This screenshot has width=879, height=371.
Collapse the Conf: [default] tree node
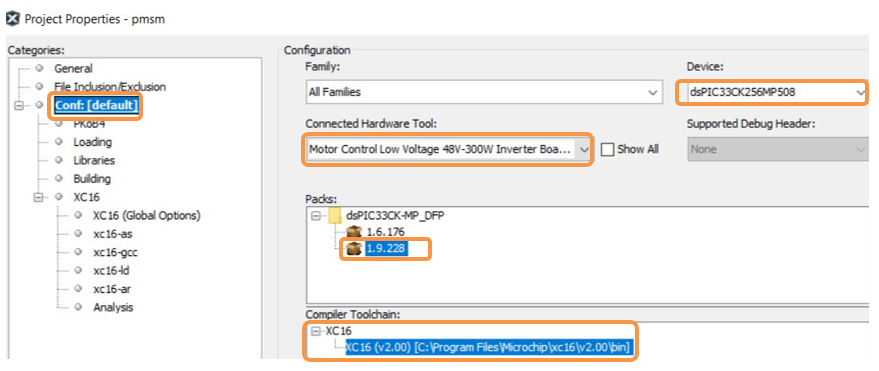tap(20, 105)
